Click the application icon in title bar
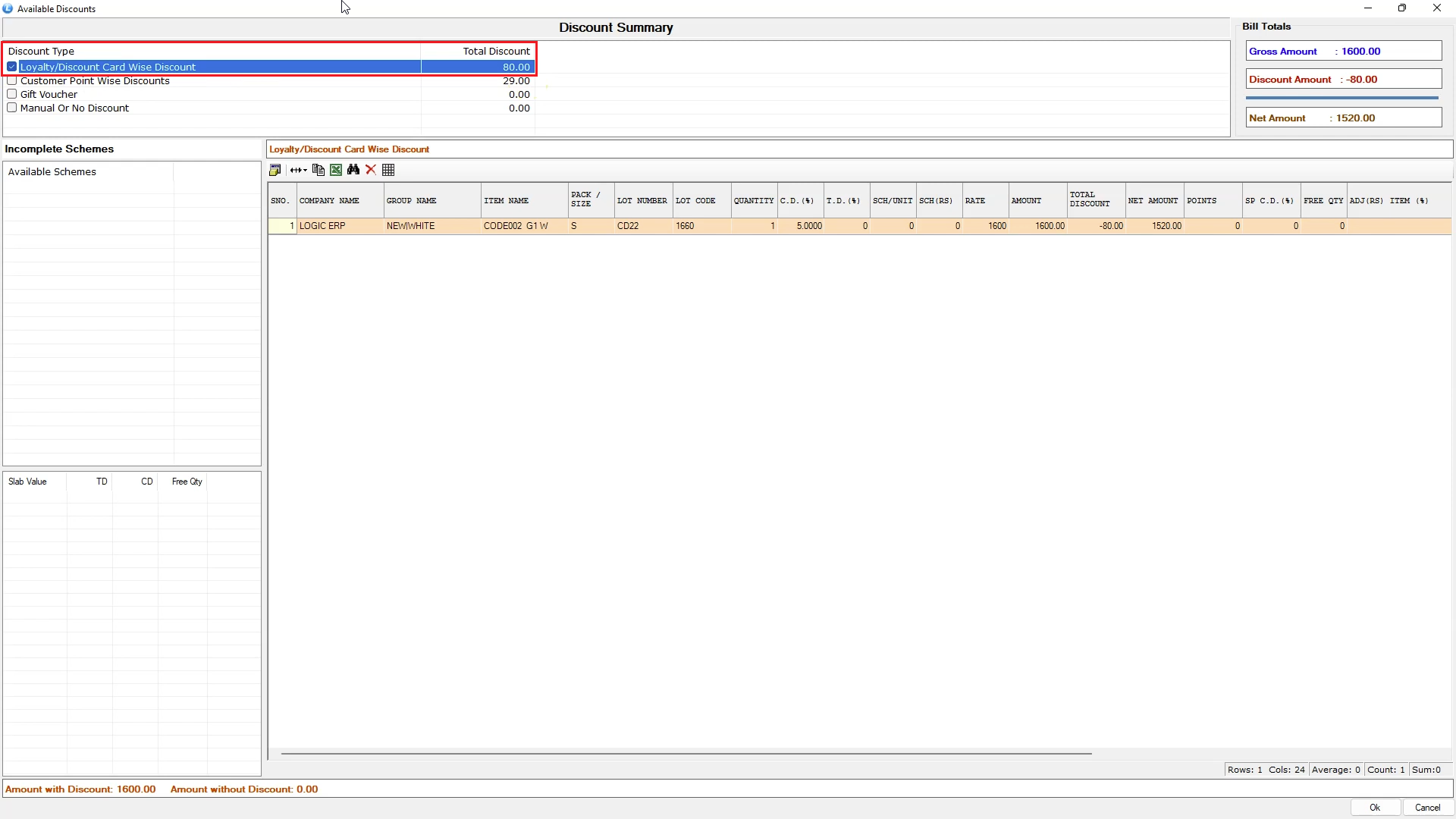The image size is (1456, 819). [x=8, y=8]
